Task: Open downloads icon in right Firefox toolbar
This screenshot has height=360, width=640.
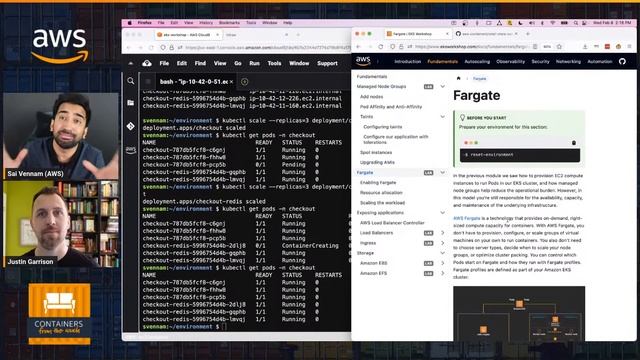Action: (585, 47)
